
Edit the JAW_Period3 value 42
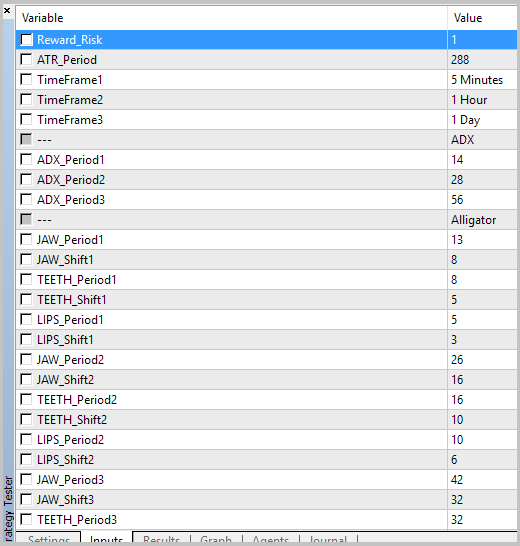tap(482, 479)
